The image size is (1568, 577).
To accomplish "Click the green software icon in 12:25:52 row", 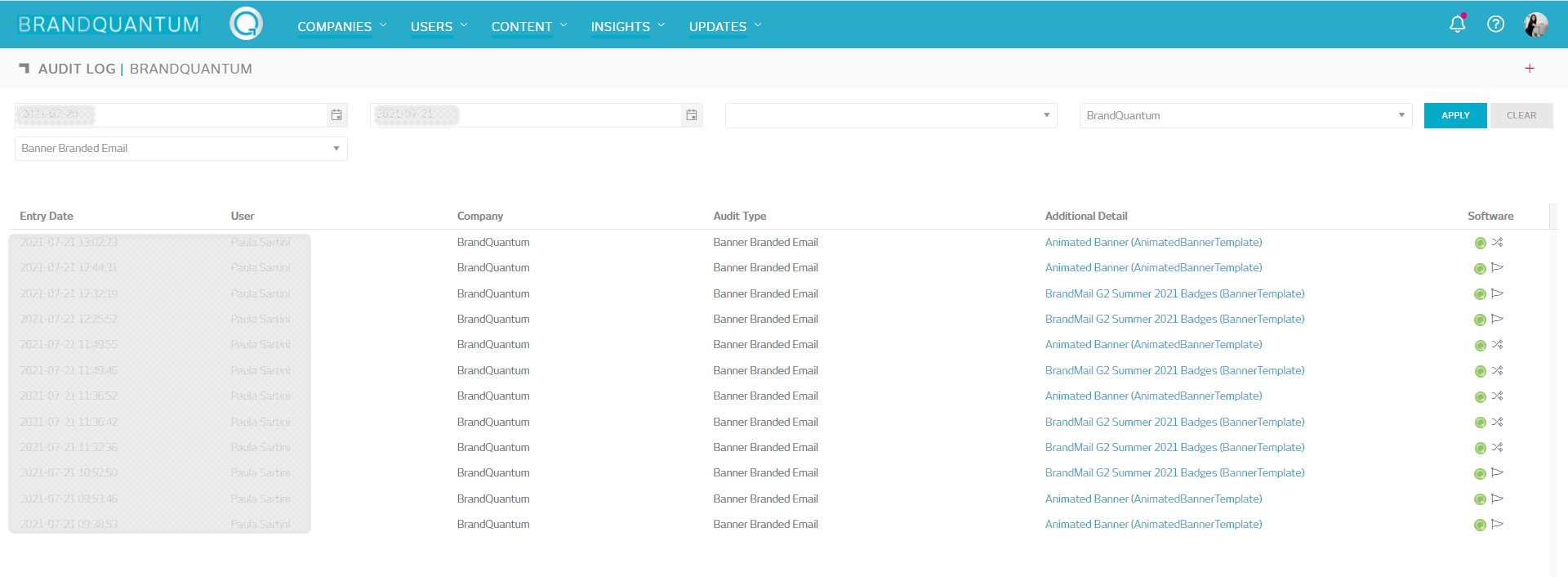I will tap(1480, 320).
